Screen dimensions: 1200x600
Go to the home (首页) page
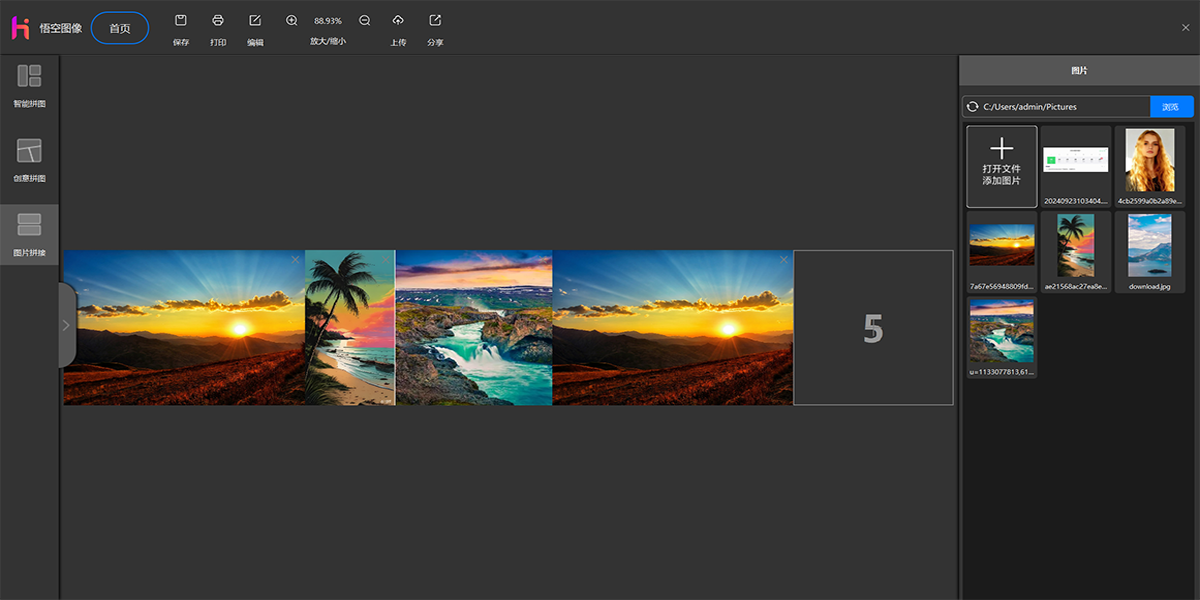tap(120, 28)
